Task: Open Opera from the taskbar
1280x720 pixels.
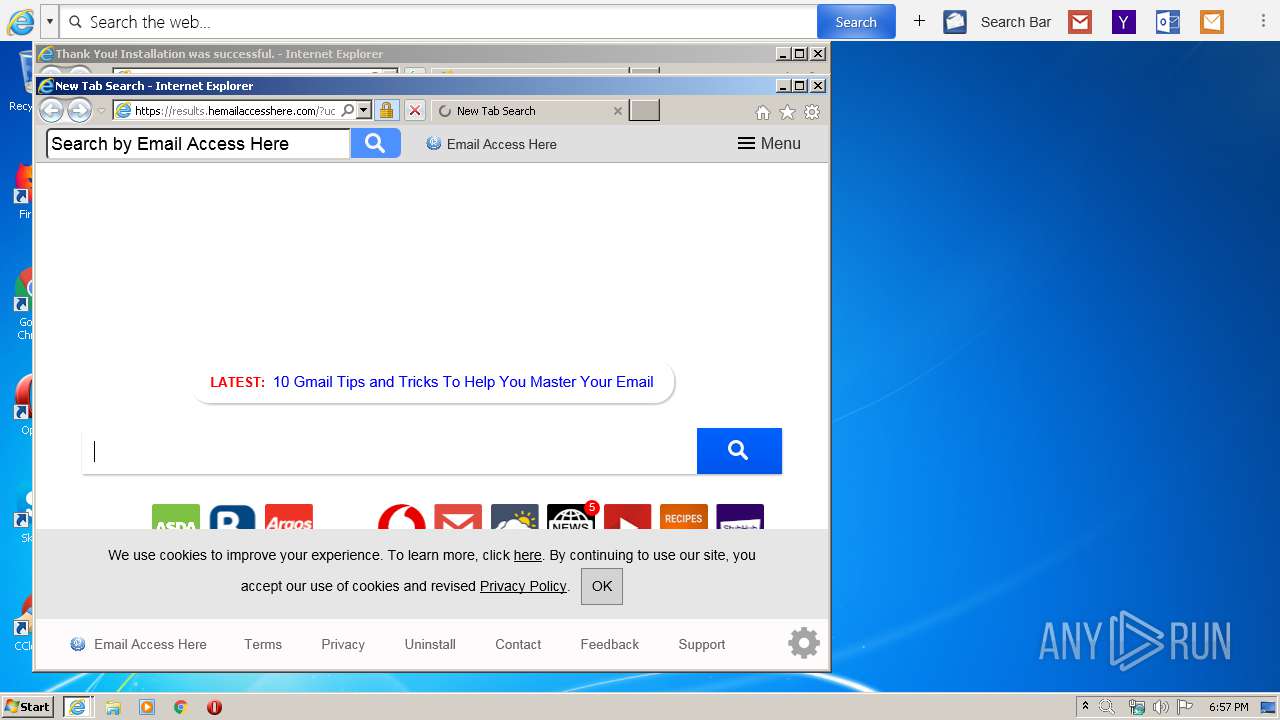Action: click(x=214, y=707)
